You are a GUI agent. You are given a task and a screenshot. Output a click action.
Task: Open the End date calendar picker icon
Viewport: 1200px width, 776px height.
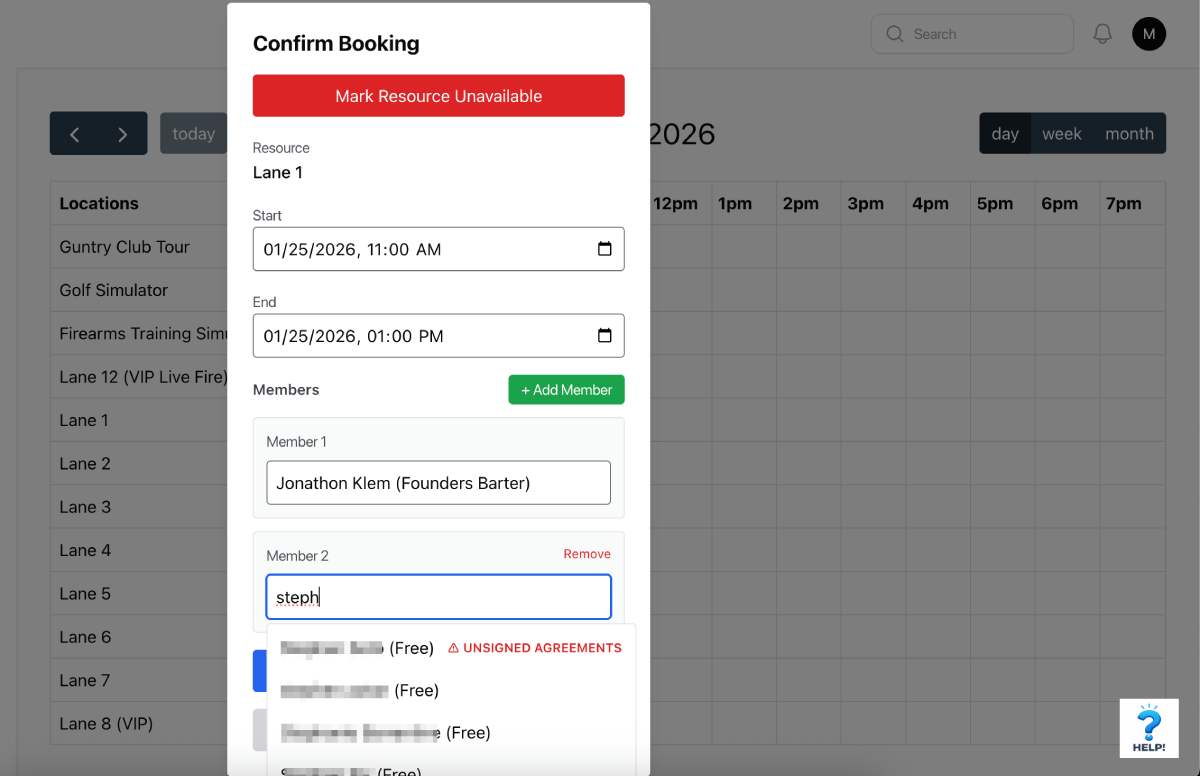(604, 336)
